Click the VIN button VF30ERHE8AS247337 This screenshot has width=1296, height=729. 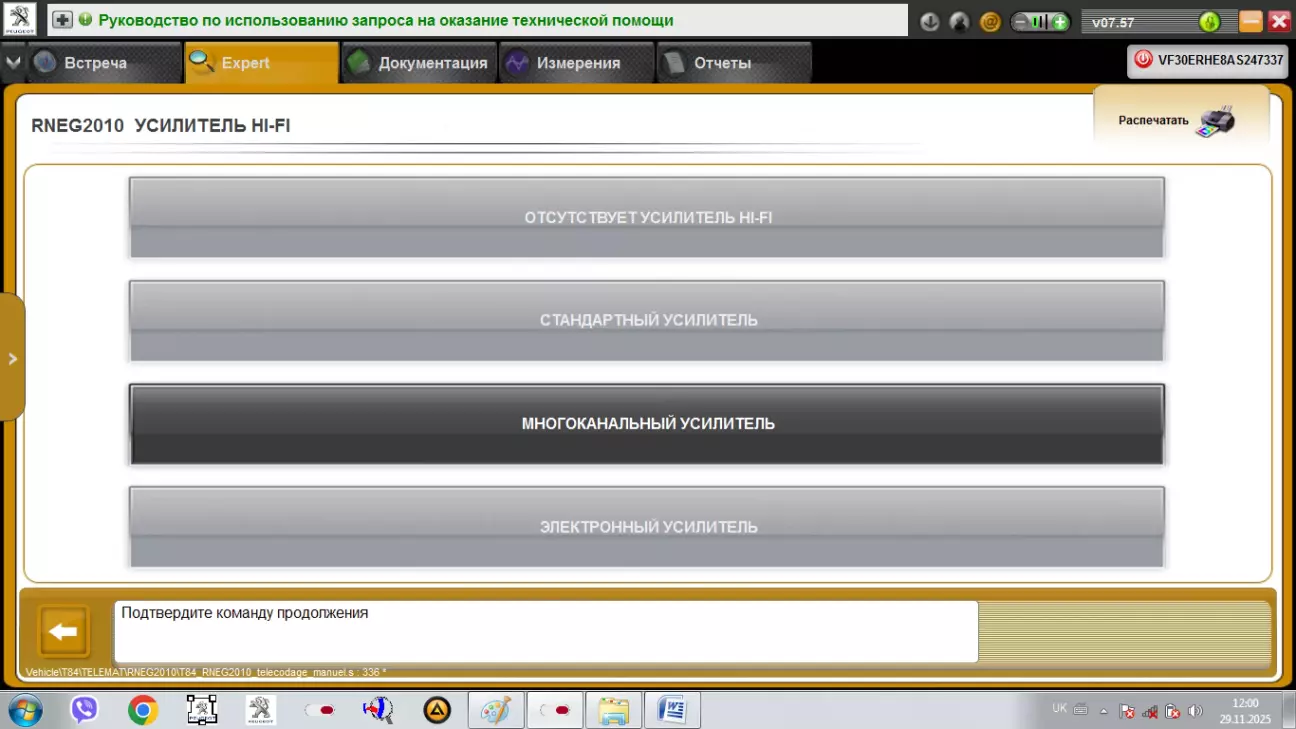click(x=1207, y=60)
